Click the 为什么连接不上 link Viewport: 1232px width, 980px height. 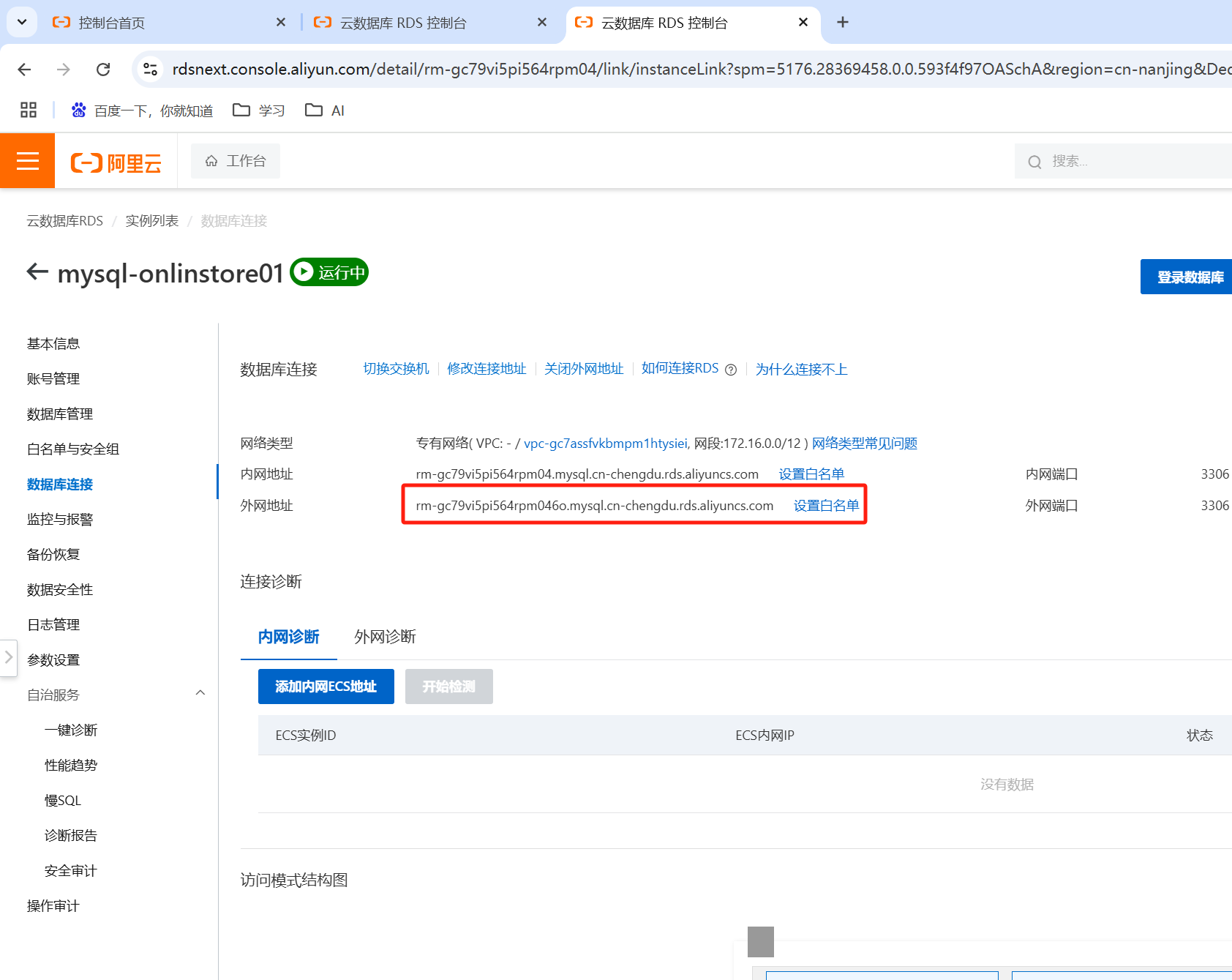click(x=802, y=369)
